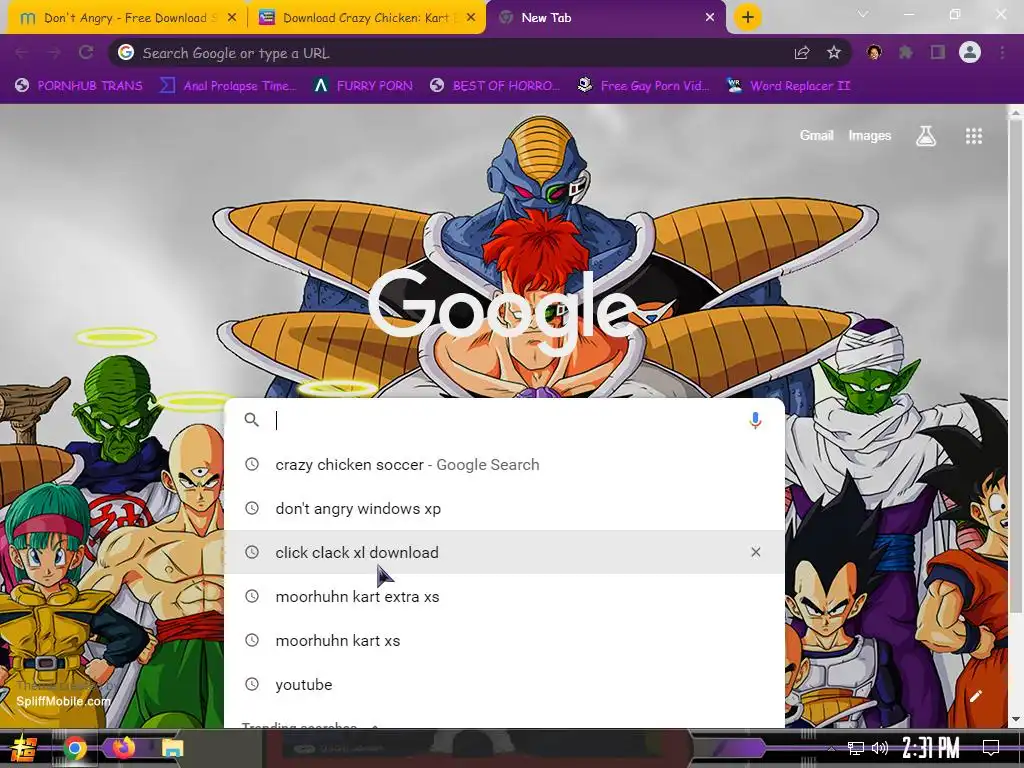This screenshot has width=1024, height=768.
Task: Click the page scrollbar down arrow
Action: pos(1016,720)
